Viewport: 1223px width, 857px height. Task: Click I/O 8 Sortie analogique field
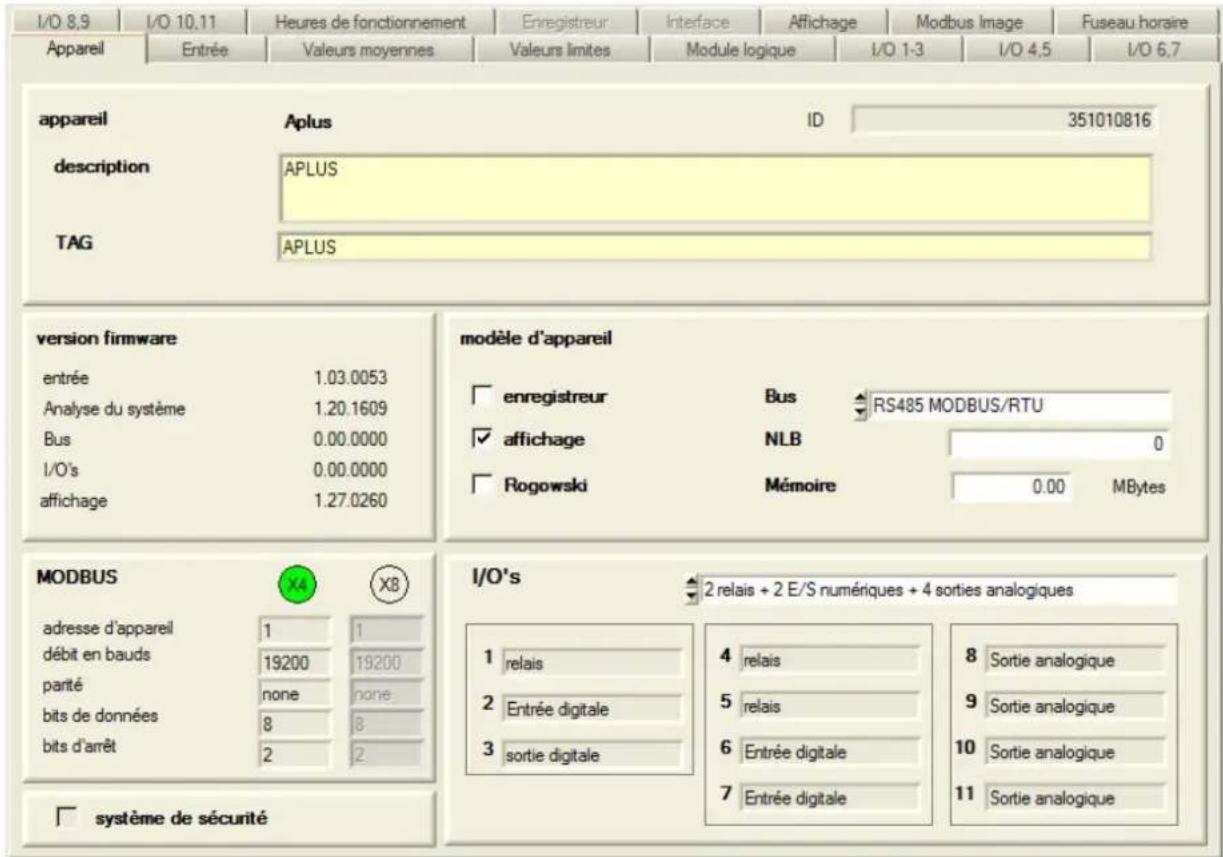(1074, 660)
